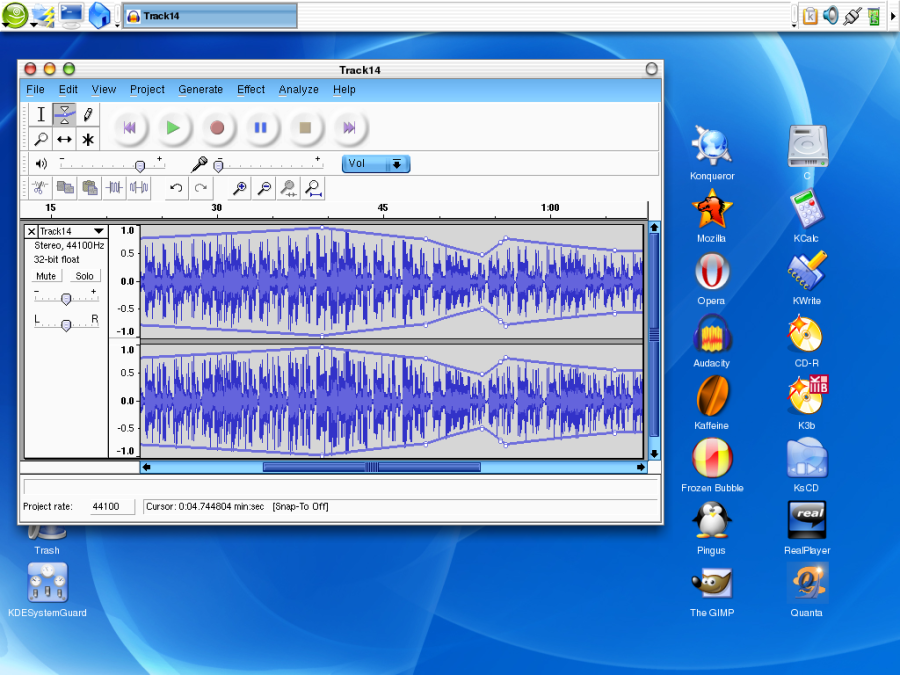Screen dimensions: 900x675
Task: Select the Selection (I-beam) tool
Action: pos(41,114)
